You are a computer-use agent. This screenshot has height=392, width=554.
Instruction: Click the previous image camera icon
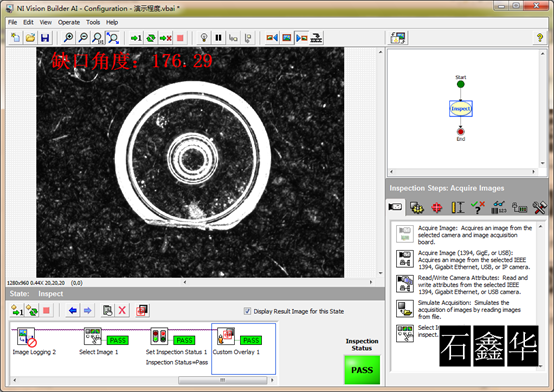point(272,38)
